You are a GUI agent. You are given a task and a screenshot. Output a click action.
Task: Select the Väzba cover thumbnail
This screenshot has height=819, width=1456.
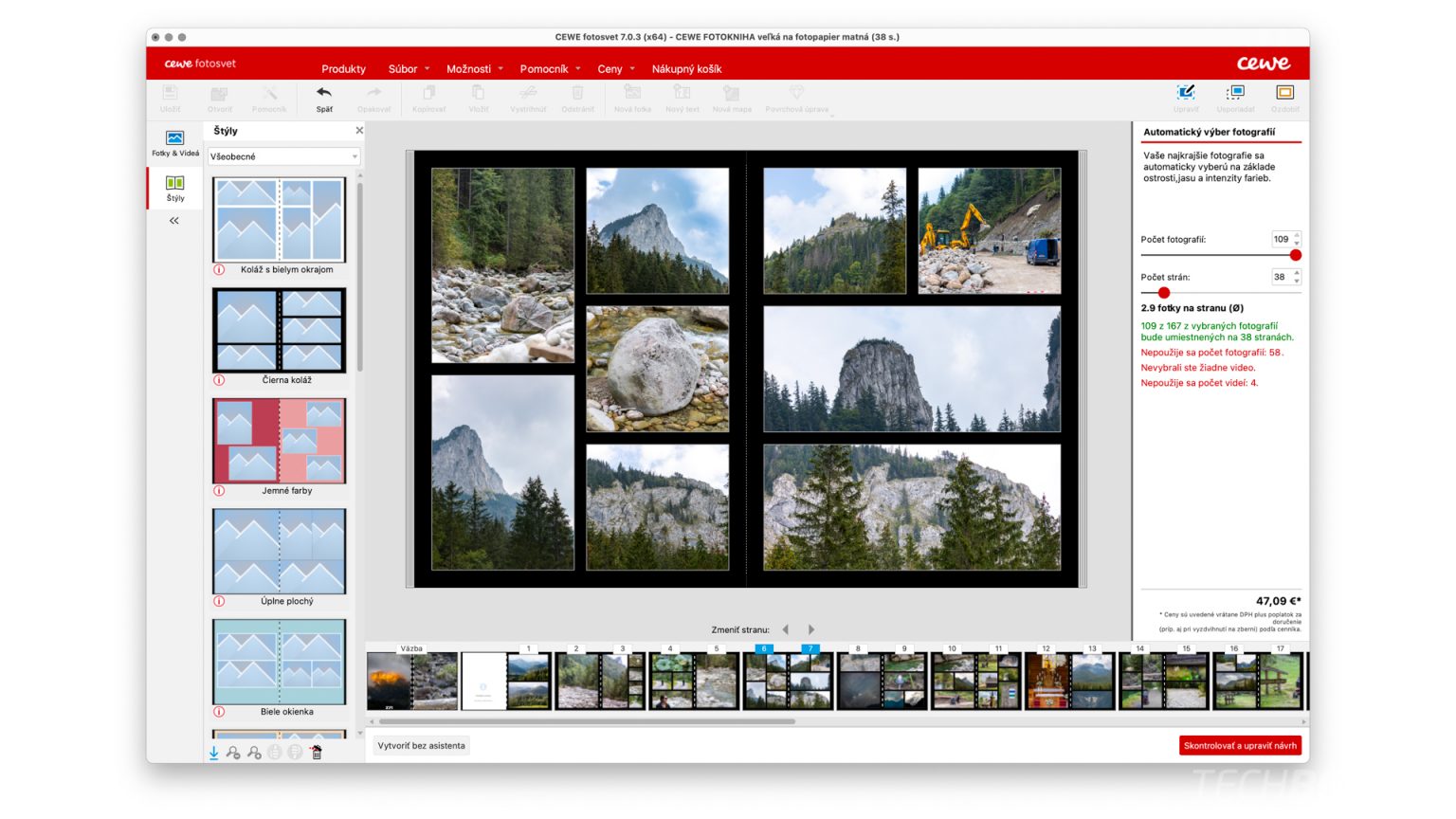pos(412,681)
